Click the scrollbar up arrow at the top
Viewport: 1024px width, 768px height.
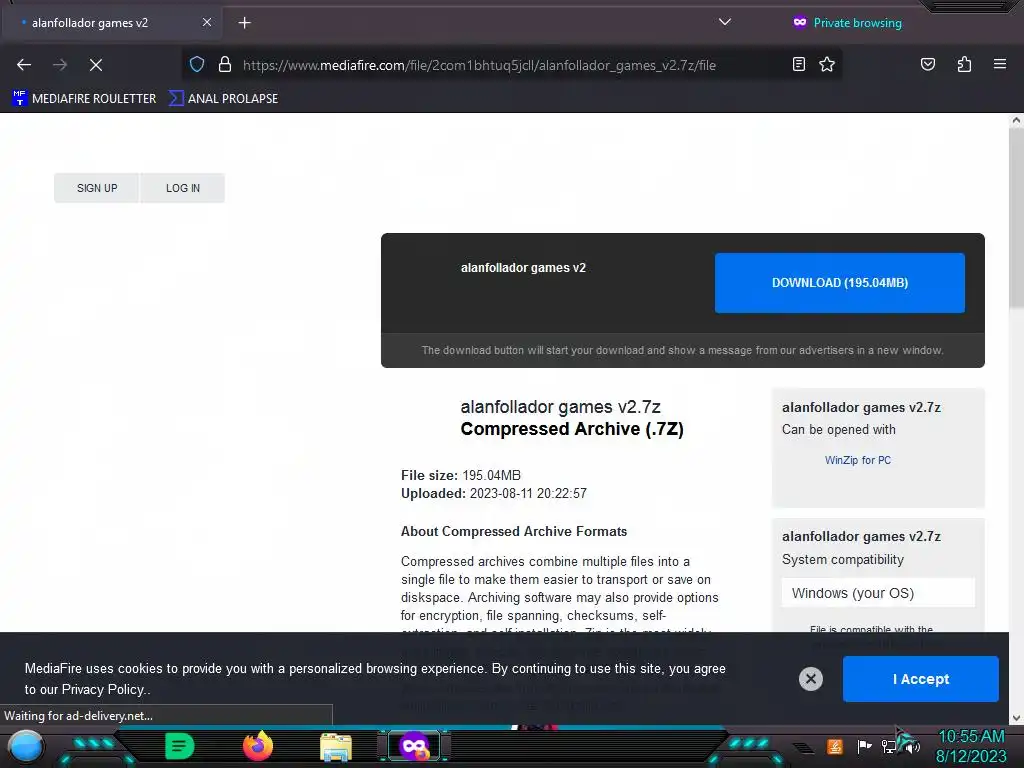1016,121
